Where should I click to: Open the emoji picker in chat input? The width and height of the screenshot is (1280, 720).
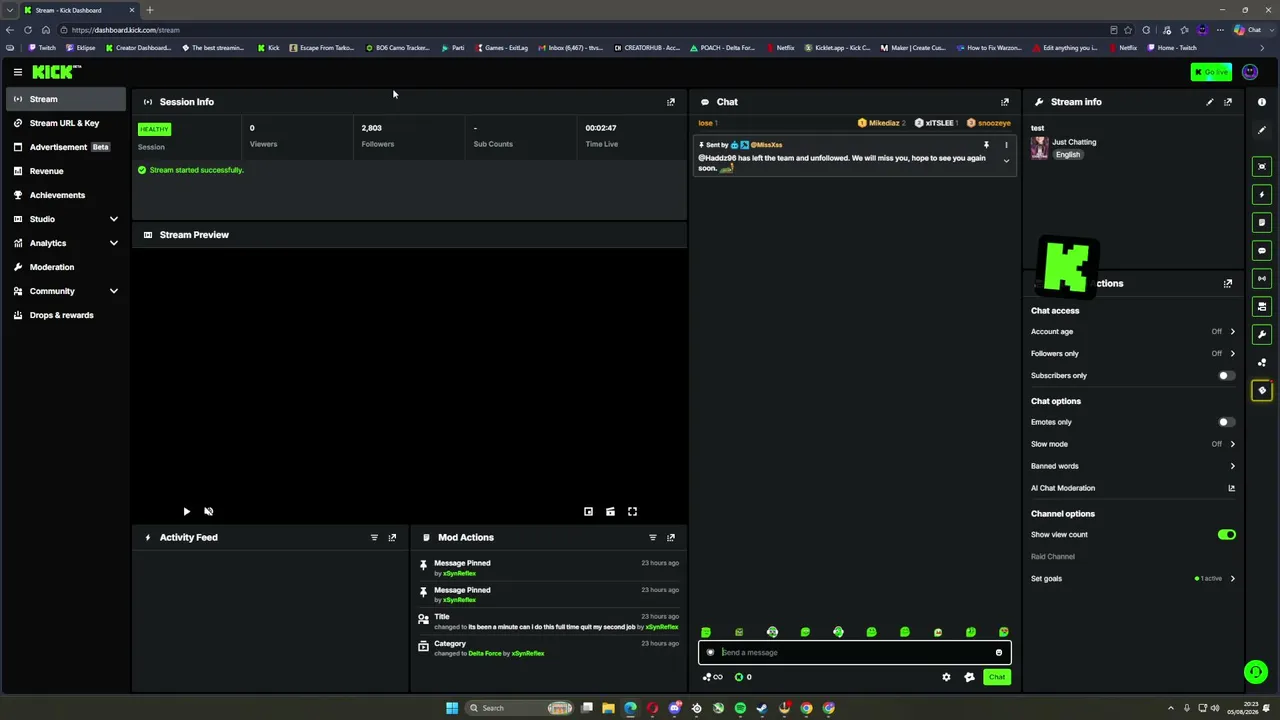998,653
